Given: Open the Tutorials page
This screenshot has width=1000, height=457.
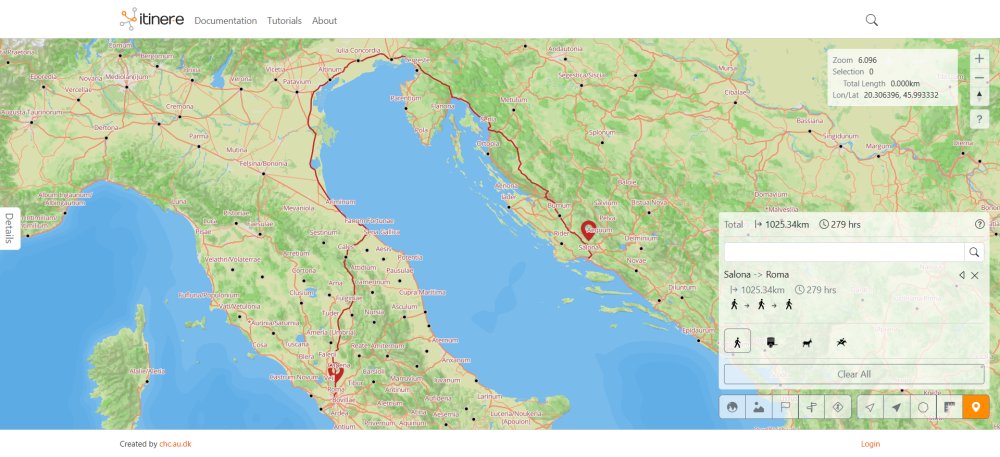Looking at the screenshot, I should point(284,21).
